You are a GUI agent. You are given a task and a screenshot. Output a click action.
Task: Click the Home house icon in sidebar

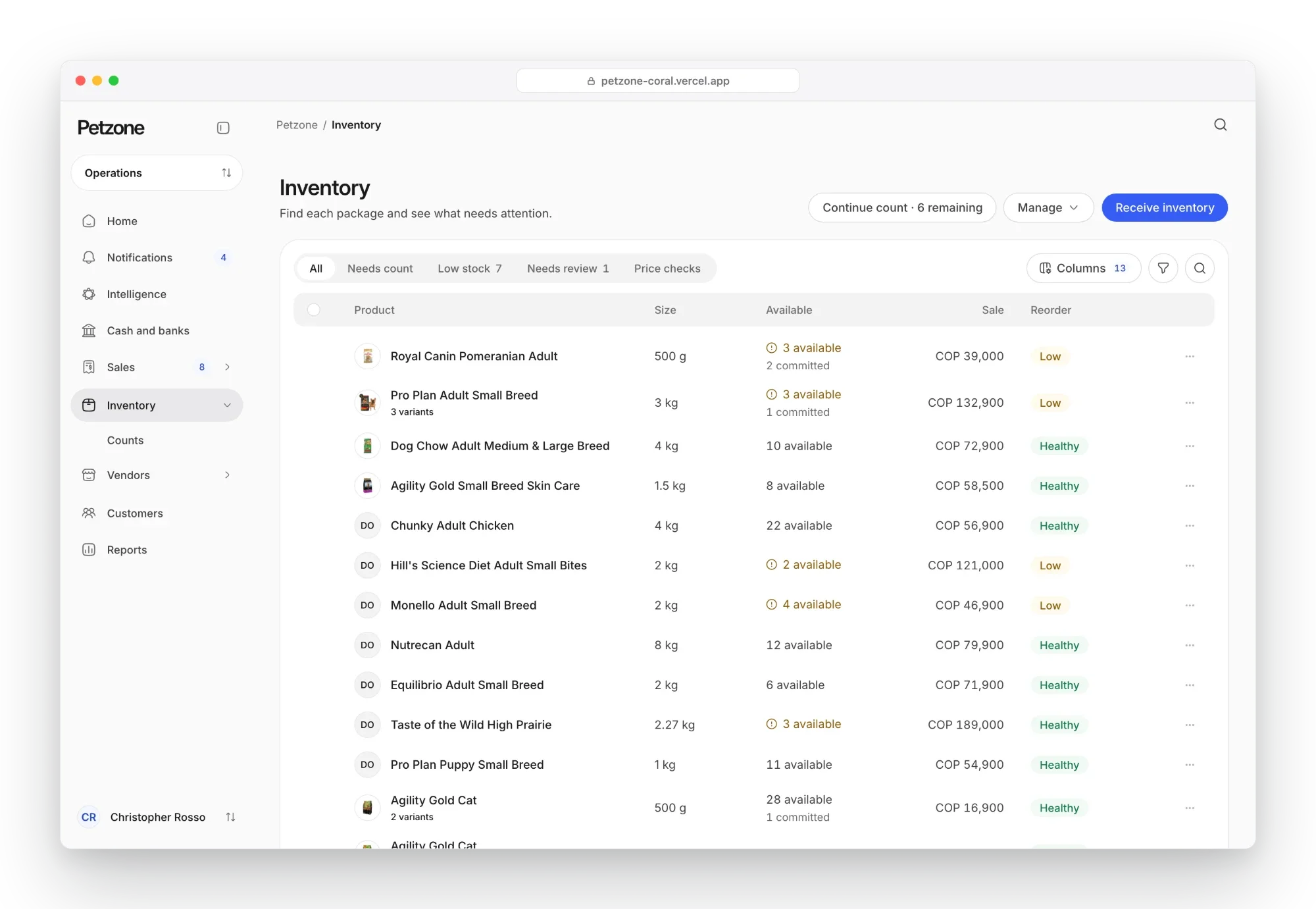click(89, 221)
